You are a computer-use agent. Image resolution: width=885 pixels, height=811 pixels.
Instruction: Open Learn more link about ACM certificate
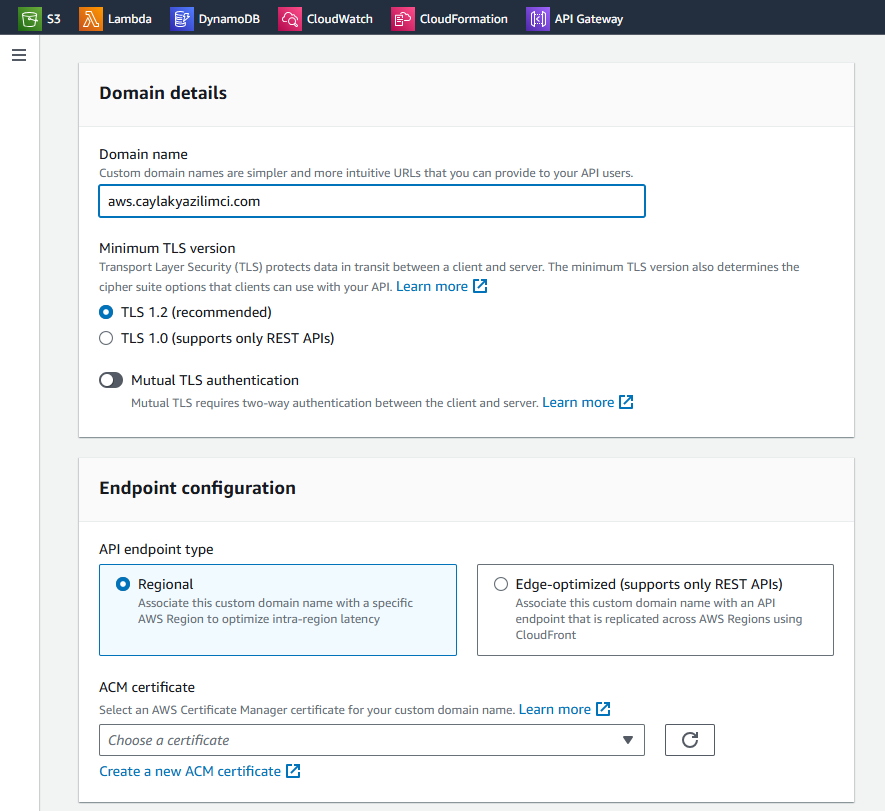tap(554, 709)
